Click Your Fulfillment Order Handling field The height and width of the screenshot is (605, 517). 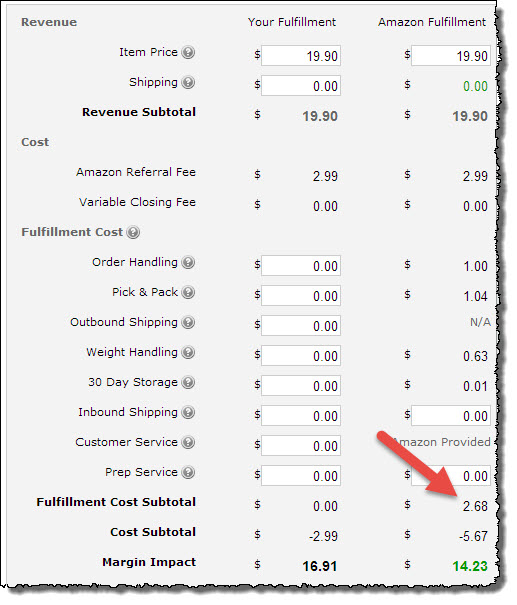click(x=301, y=265)
